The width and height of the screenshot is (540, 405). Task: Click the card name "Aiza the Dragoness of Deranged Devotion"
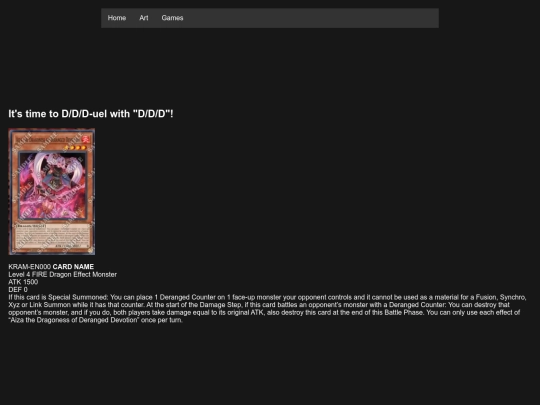(x=73, y=320)
